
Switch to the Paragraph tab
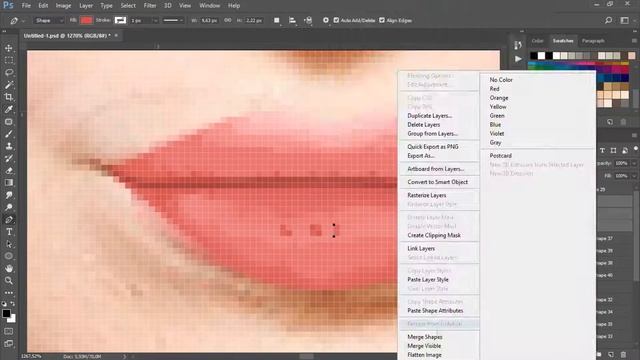tap(593, 41)
